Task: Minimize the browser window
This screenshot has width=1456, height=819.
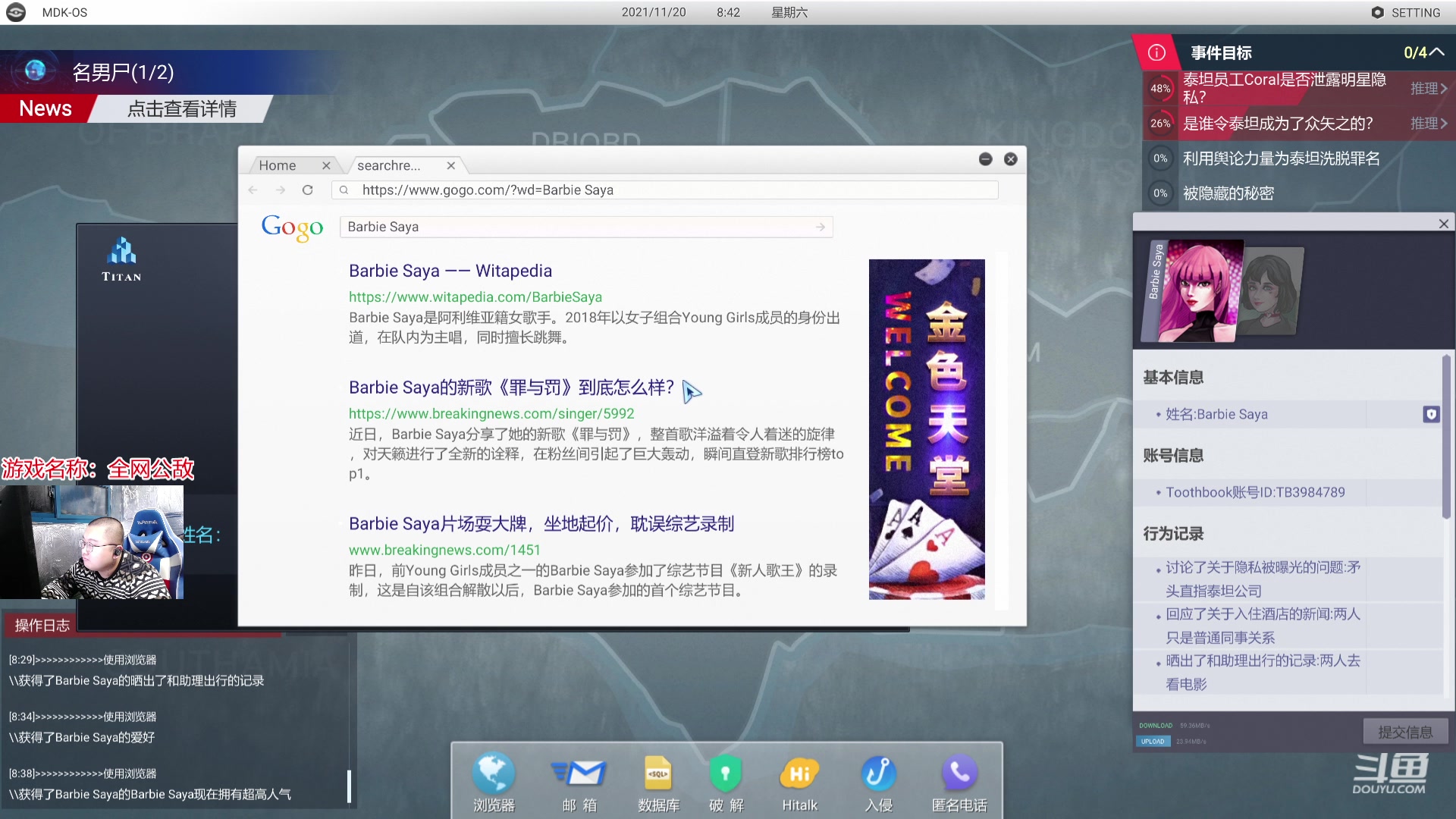Action: pos(985,158)
